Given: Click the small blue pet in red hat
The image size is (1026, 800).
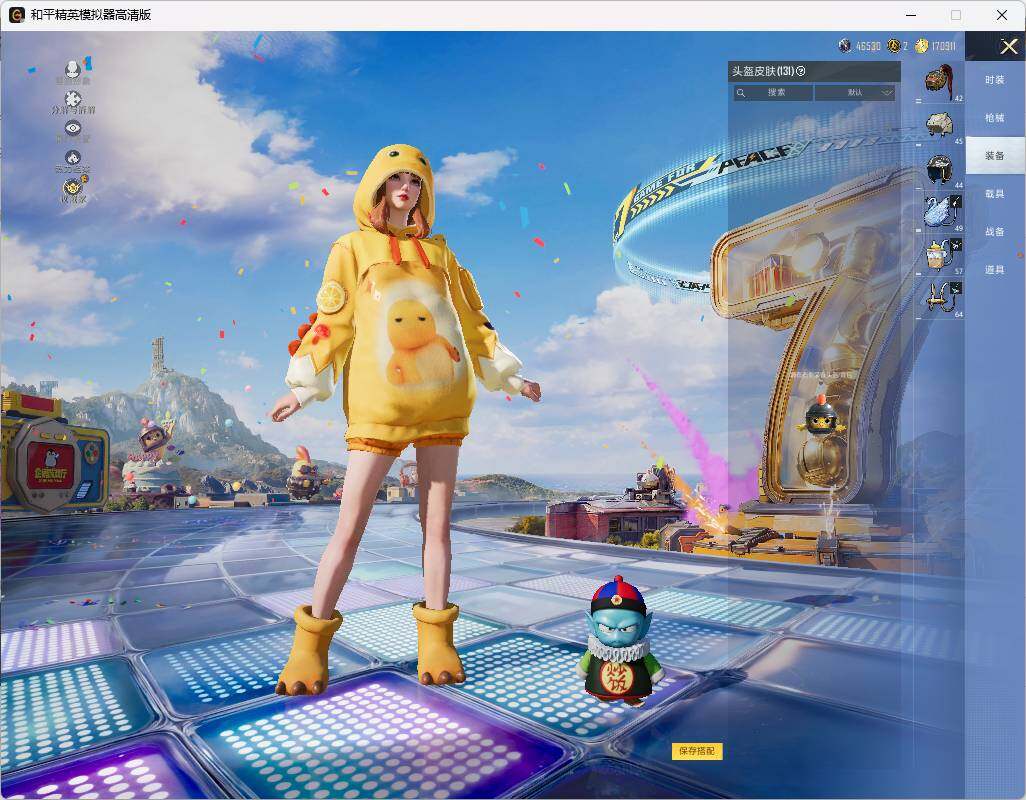Looking at the screenshot, I should click(x=616, y=641).
